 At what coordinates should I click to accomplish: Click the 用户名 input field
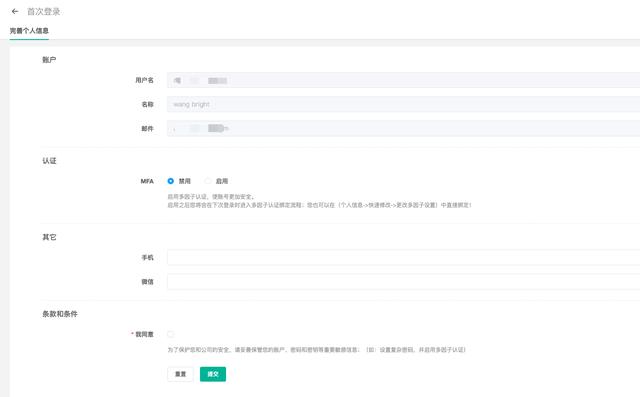(x=403, y=80)
